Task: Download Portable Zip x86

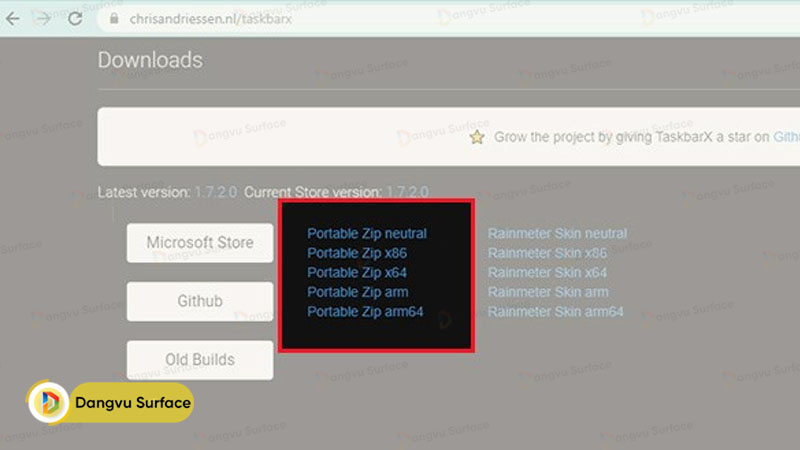Action: click(357, 253)
